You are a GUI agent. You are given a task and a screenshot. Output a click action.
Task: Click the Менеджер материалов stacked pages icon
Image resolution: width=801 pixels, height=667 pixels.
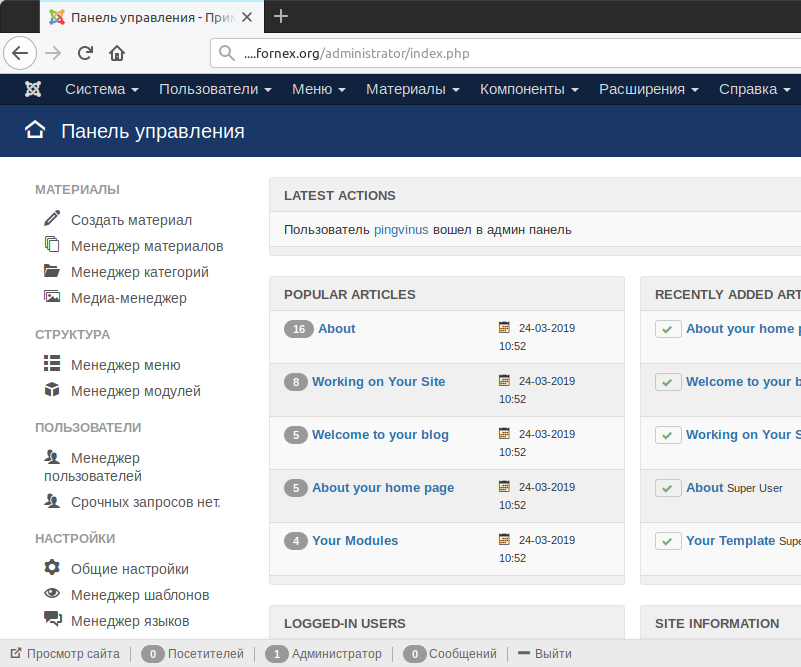pyautogui.click(x=52, y=245)
